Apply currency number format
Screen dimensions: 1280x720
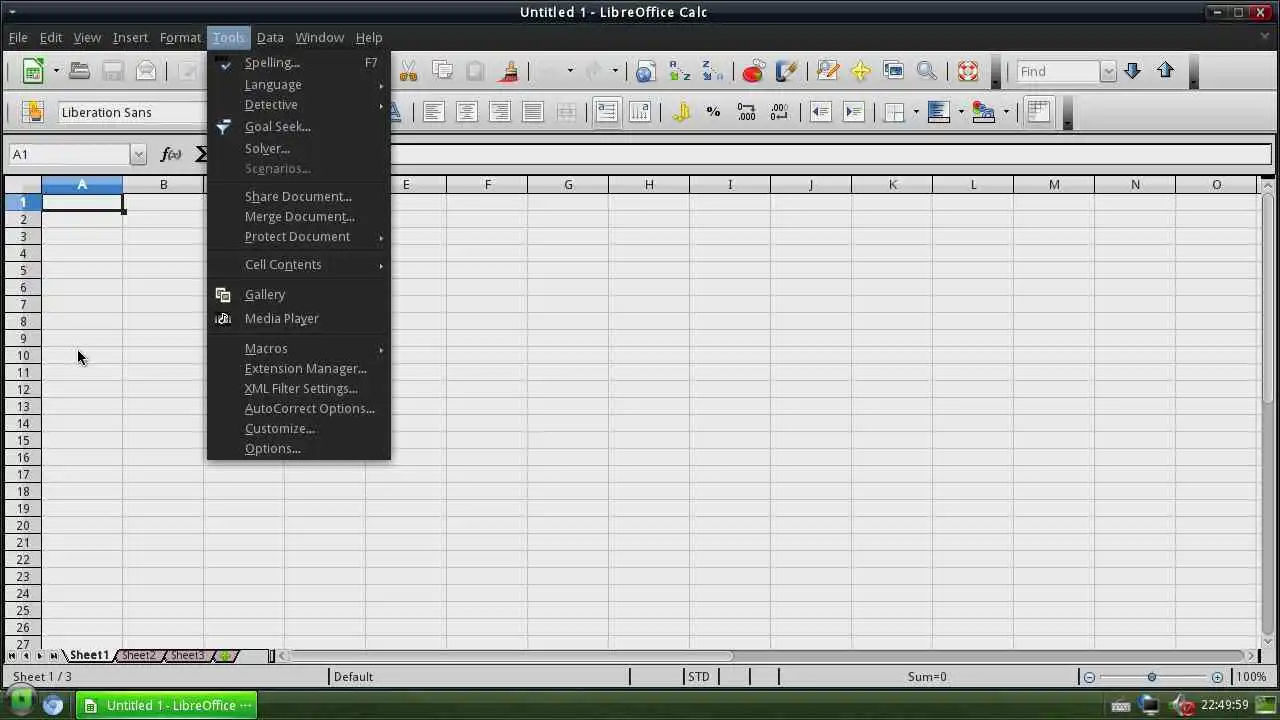click(x=682, y=112)
